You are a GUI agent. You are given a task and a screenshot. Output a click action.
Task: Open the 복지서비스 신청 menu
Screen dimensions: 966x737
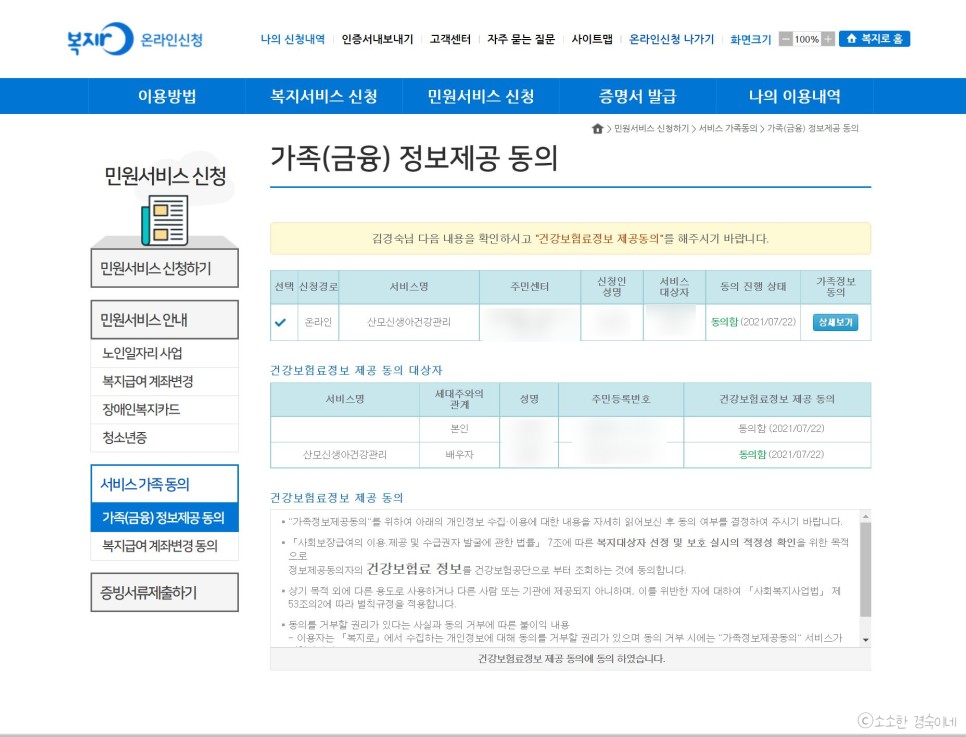coord(323,96)
